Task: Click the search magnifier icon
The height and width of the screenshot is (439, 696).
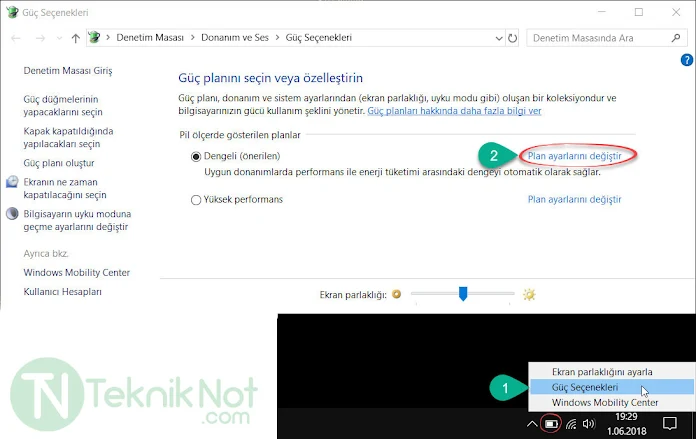Action: pyautogui.click(x=676, y=38)
